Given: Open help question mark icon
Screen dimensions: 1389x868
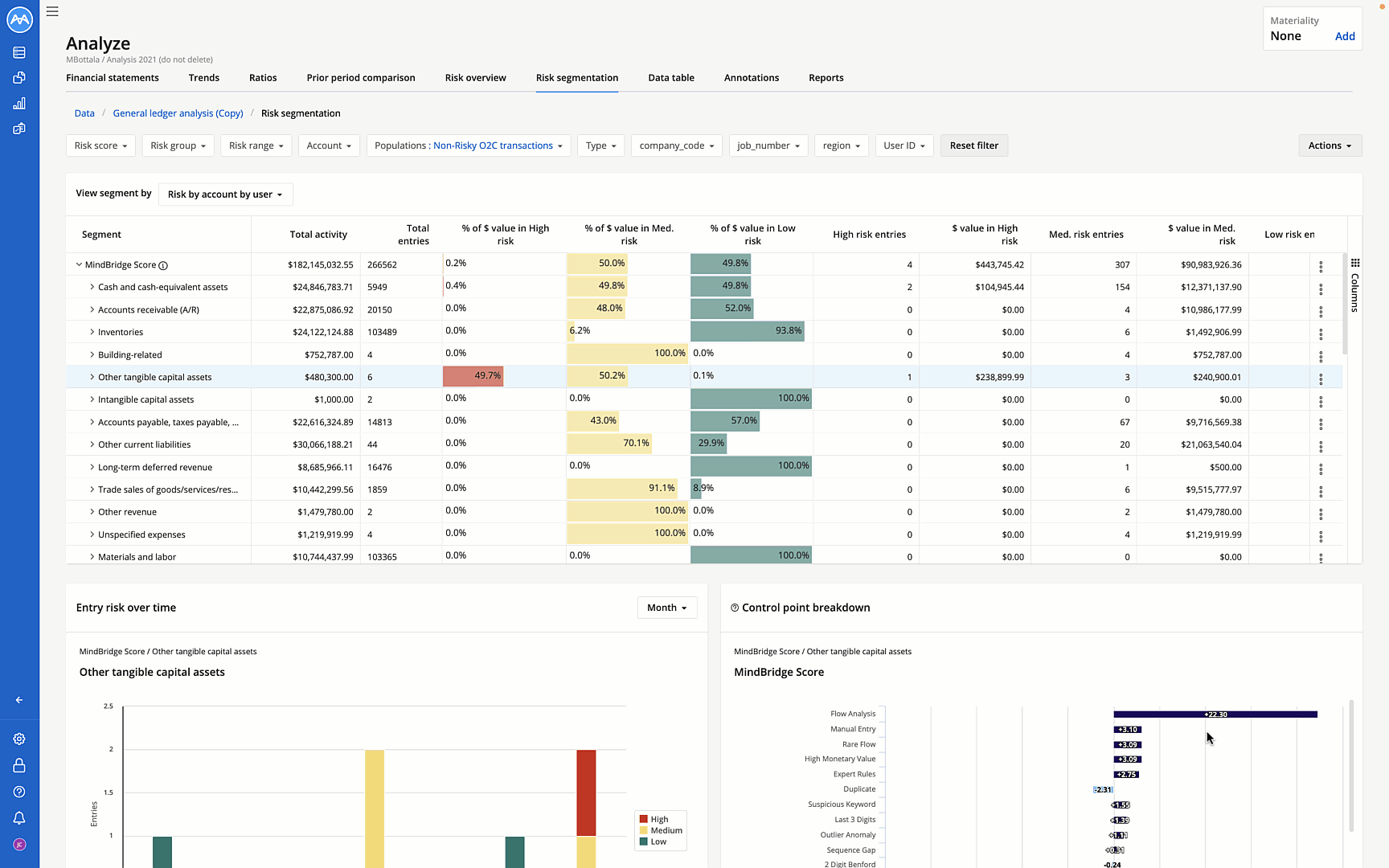Looking at the screenshot, I should pyautogui.click(x=19, y=792).
